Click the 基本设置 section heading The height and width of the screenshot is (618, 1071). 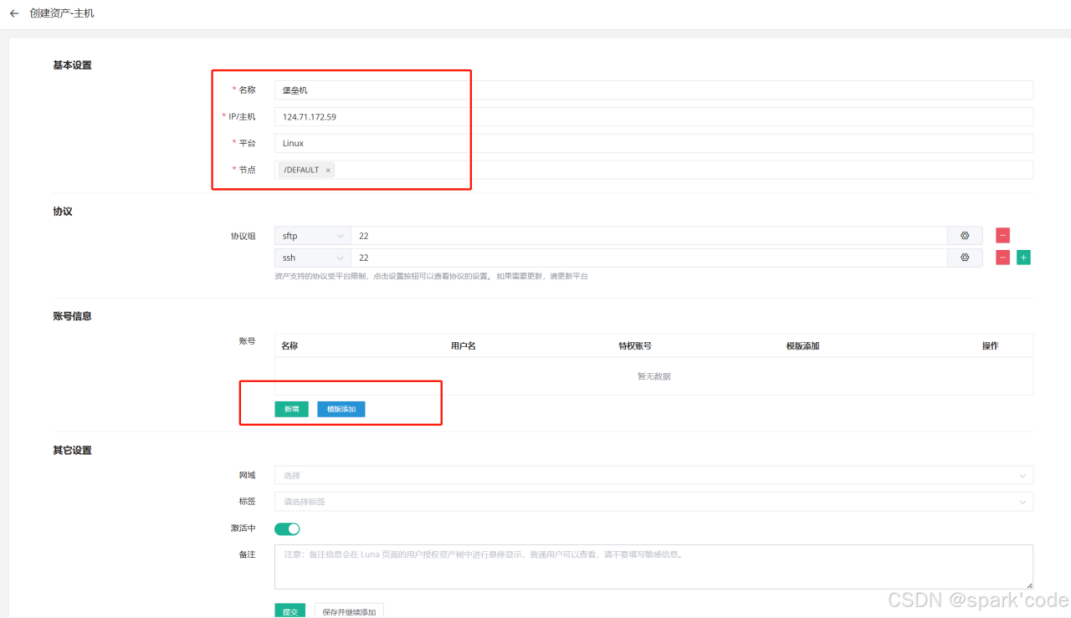(x=72, y=66)
